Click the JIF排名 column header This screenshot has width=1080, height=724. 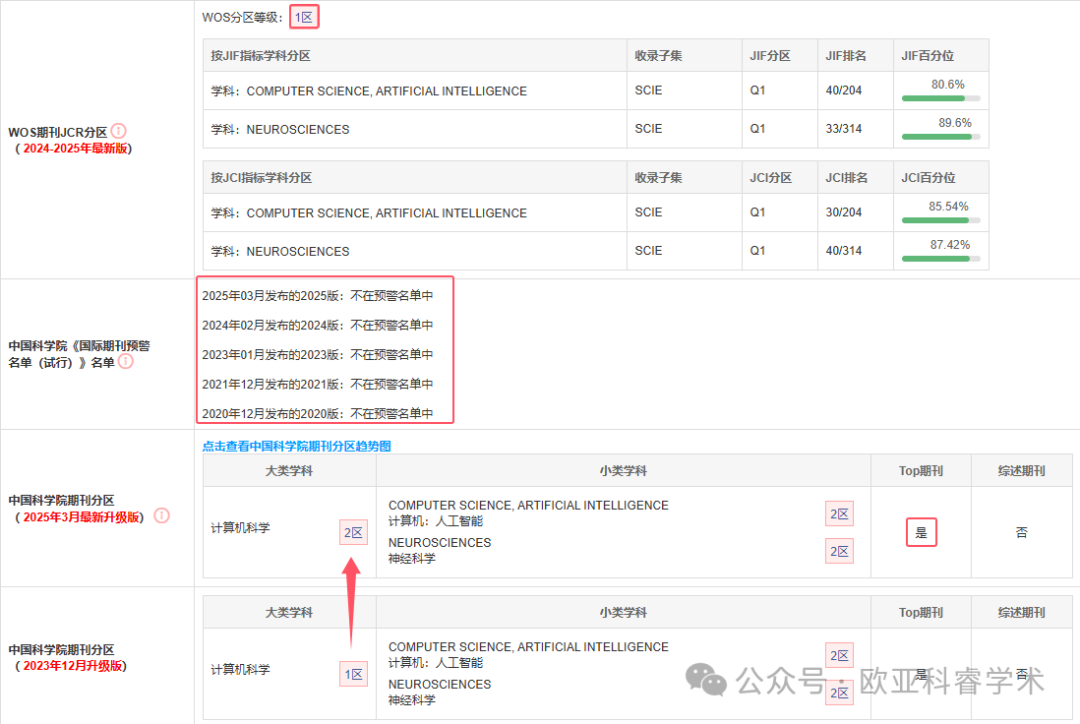(x=846, y=56)
